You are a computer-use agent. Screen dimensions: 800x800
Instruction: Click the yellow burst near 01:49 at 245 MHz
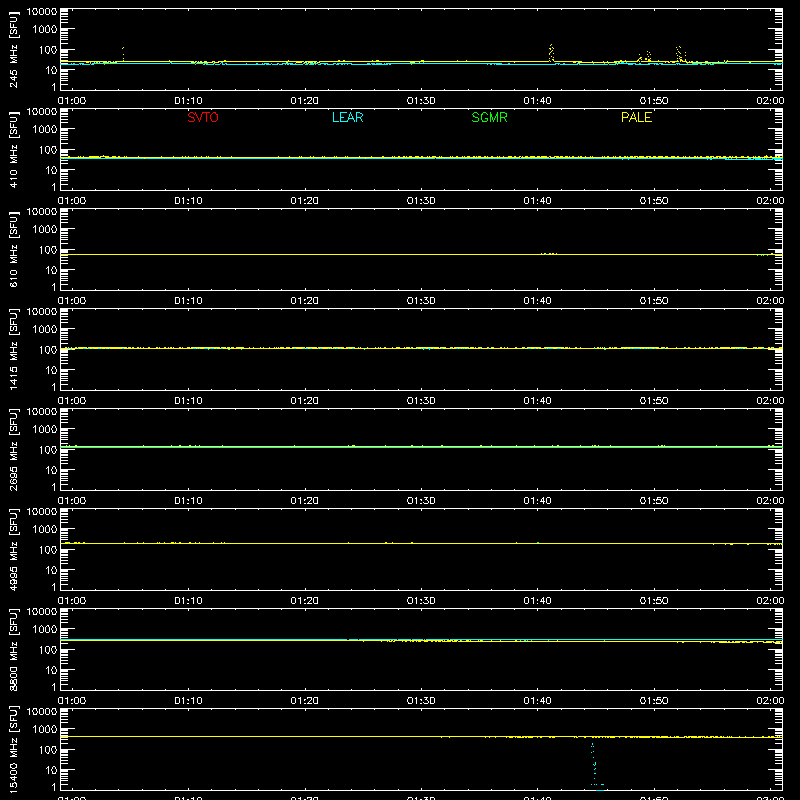(x=645, y=56)
